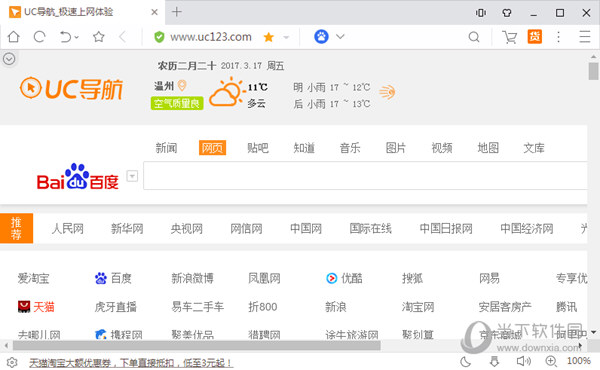
Task: Open the 中国日报网 link
Action: [x=446, y=228]
